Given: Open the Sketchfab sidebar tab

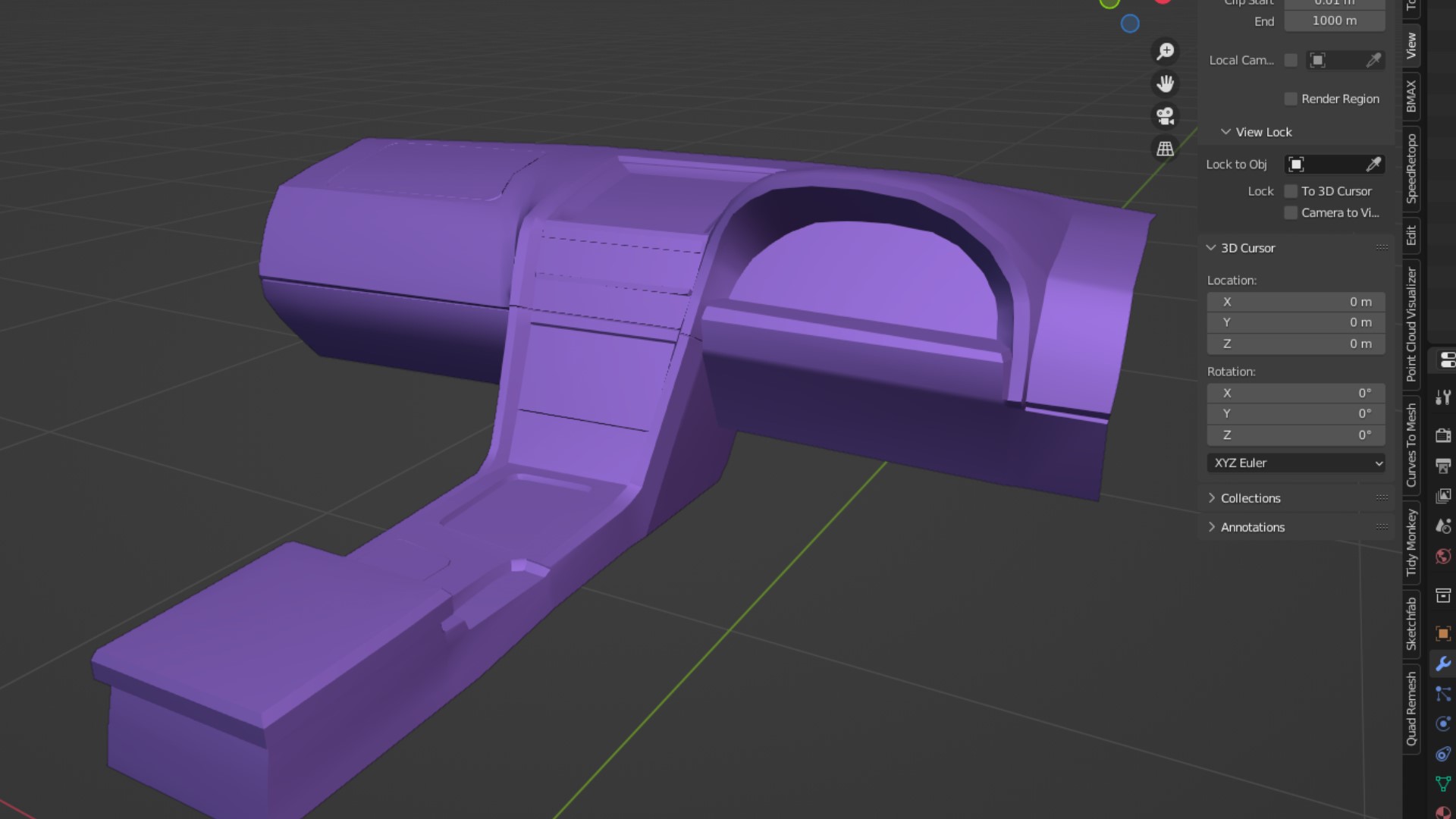Looking at the screenshot, I should (x=1410, y=623).
